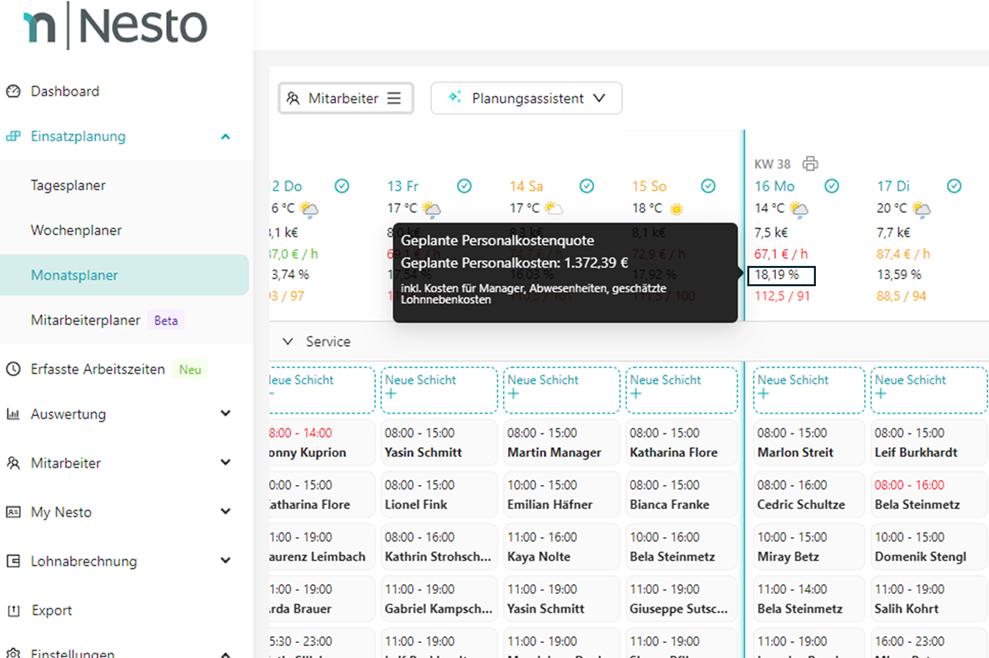The image size is (989, 658).
Task: Toggle the checkmark circle for 16 Mo
Action: [x=831, y=186]
